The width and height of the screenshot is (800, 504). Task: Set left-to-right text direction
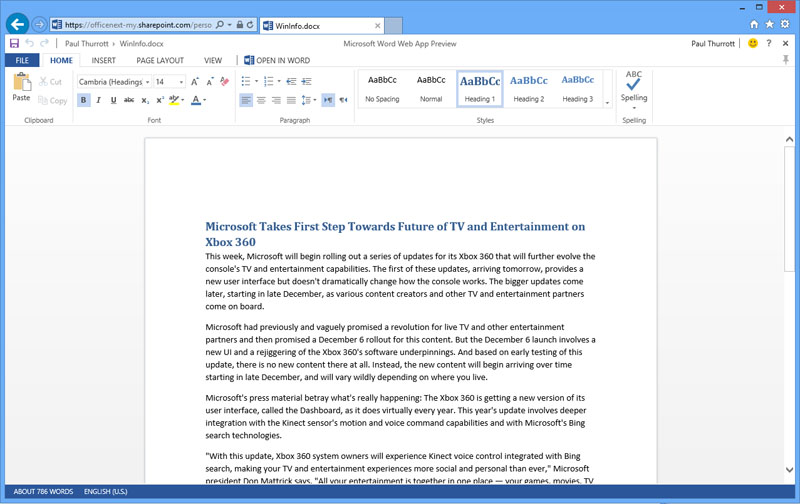328,100
